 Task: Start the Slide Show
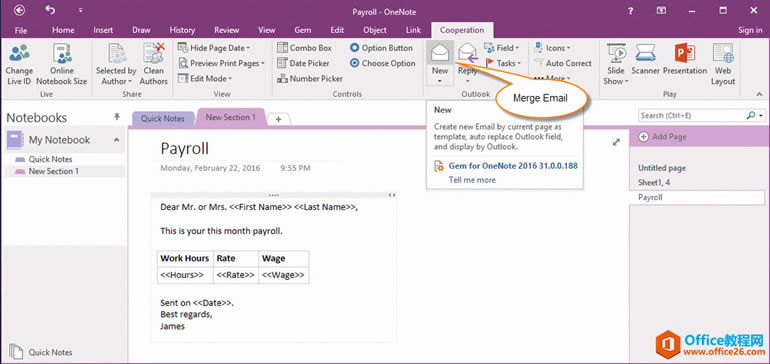(x=616, y=64)
